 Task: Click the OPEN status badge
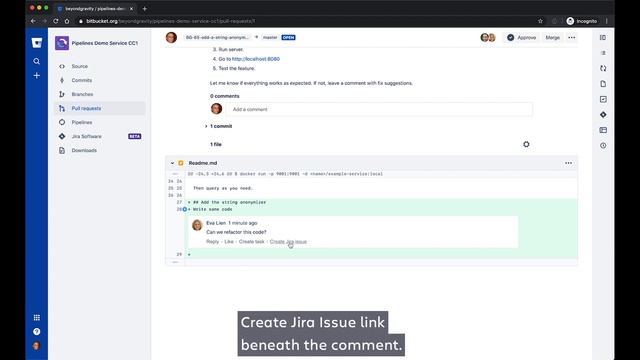288,38
